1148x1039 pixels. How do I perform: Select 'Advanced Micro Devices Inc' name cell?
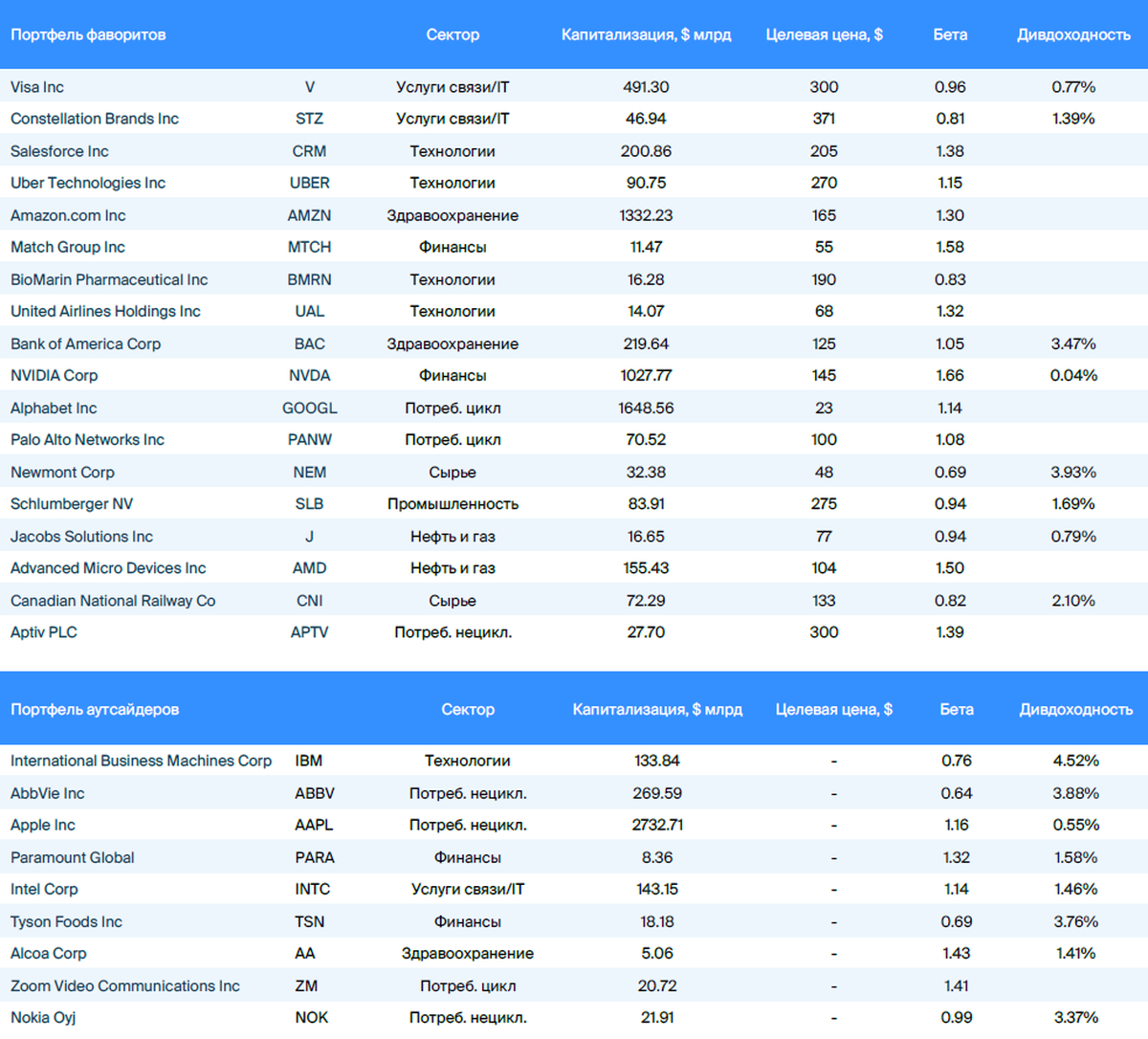tap(108, 568)
